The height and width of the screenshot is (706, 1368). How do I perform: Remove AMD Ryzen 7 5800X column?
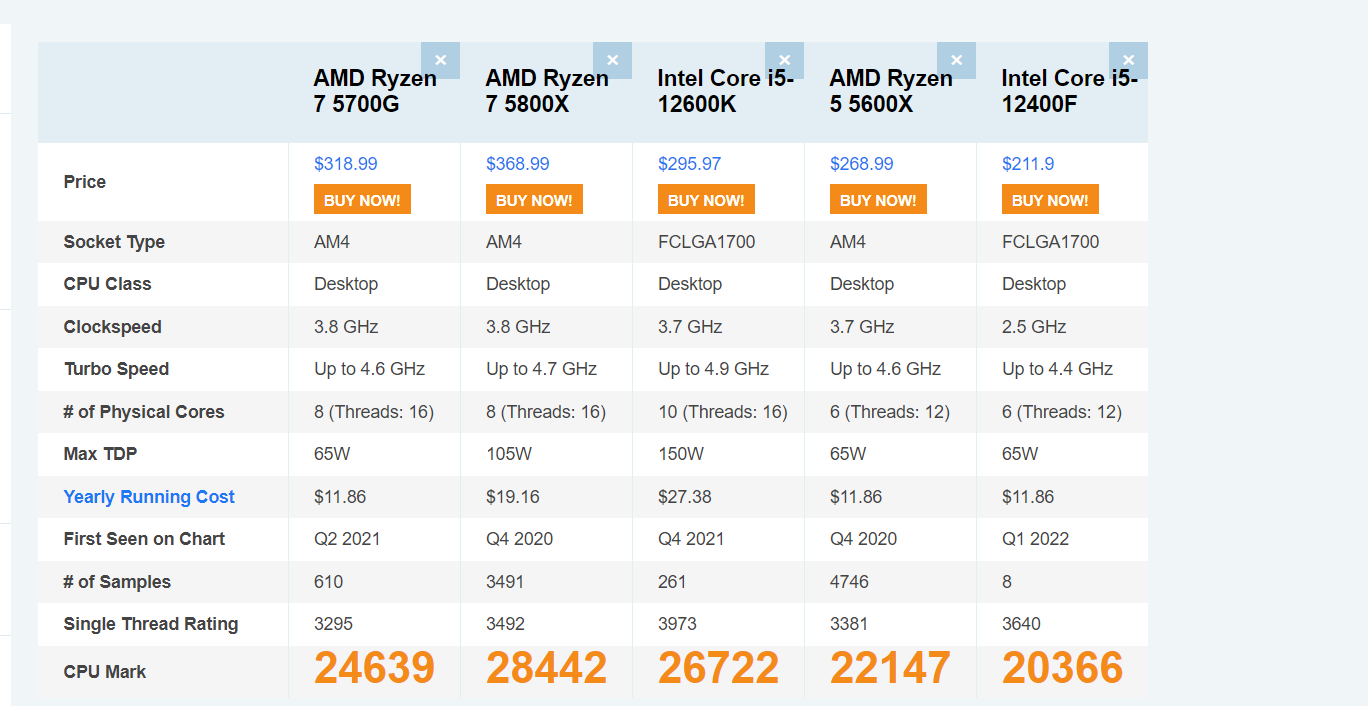(613, 60)
